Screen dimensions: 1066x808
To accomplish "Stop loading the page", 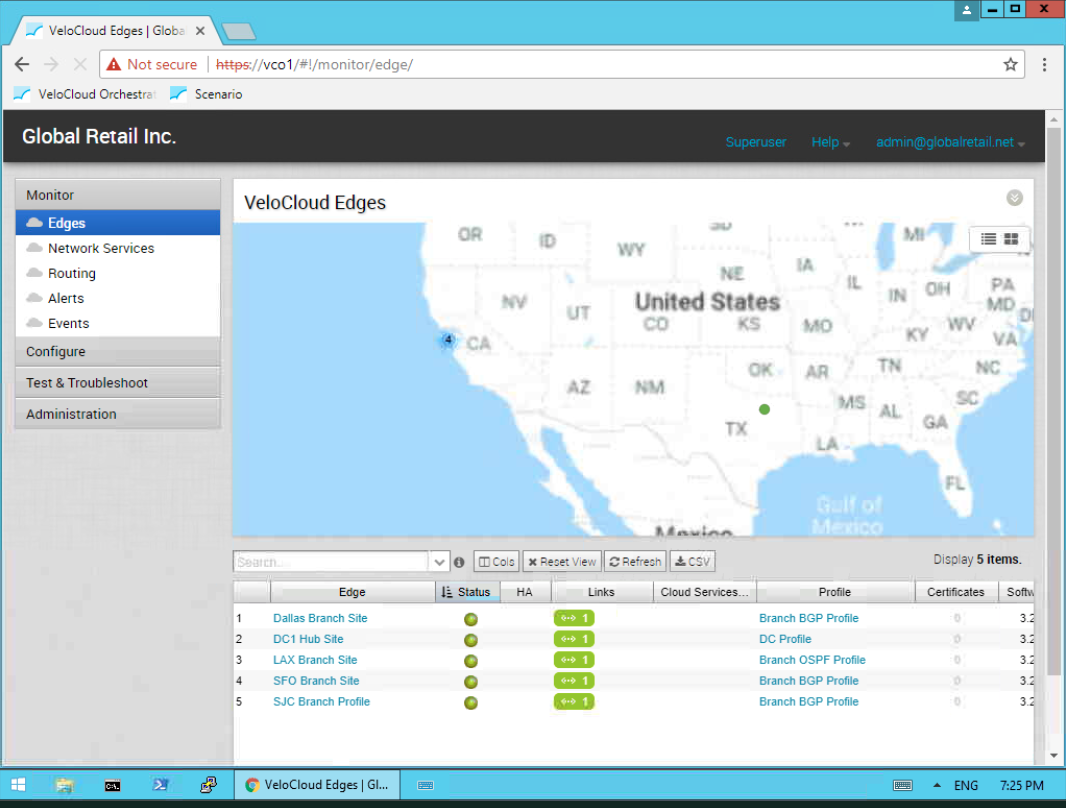I will click(80, 65).
